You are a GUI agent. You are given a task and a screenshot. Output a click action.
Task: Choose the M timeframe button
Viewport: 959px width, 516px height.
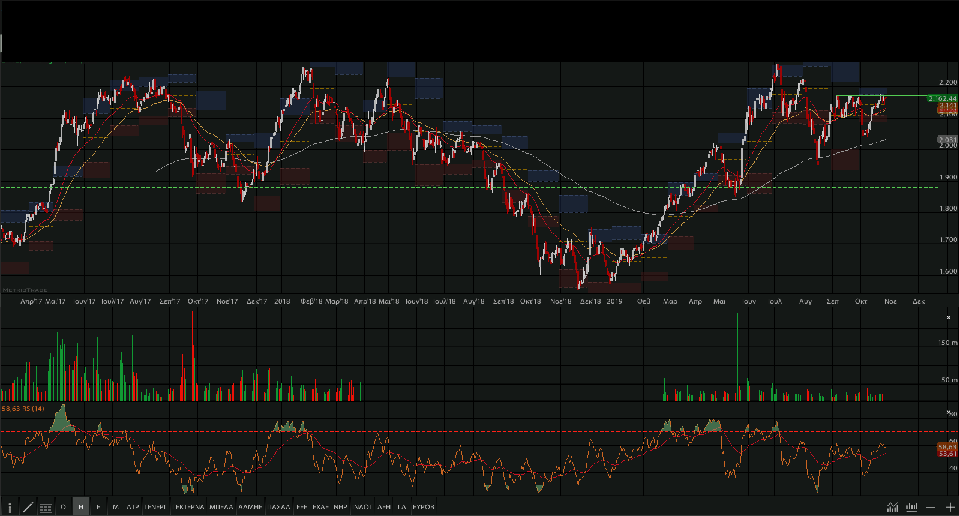(115, 507)
